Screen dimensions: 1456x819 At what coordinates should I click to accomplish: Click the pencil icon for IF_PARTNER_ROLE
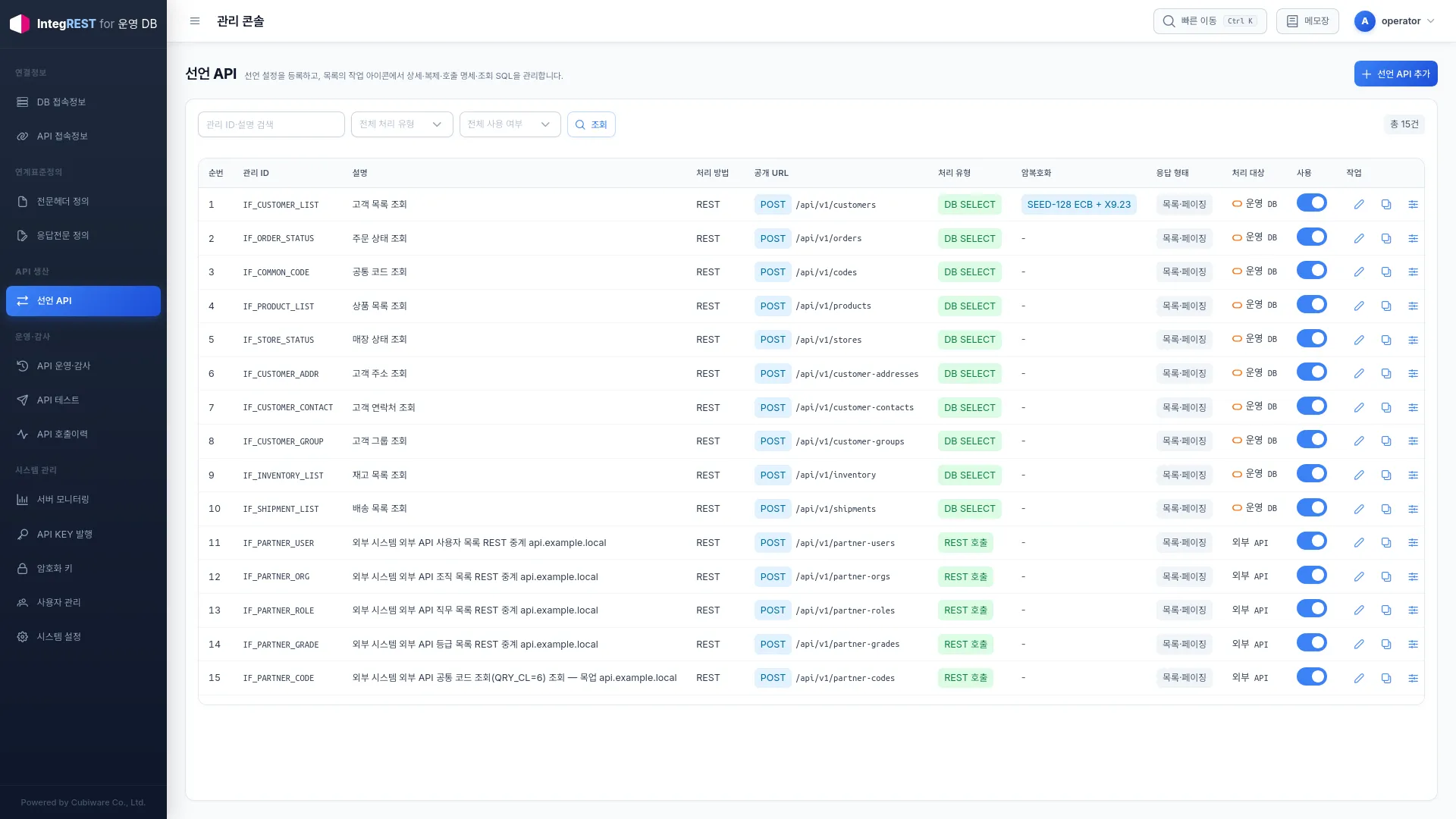[1359, 610]
